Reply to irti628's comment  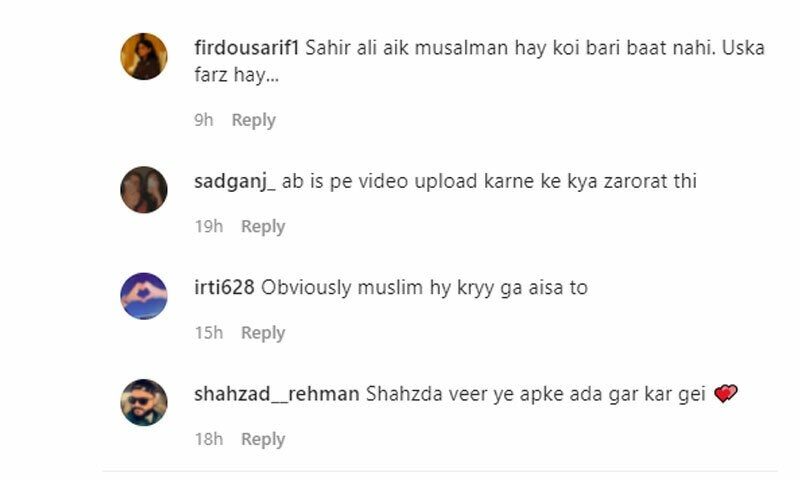click(x=263, y=333)
